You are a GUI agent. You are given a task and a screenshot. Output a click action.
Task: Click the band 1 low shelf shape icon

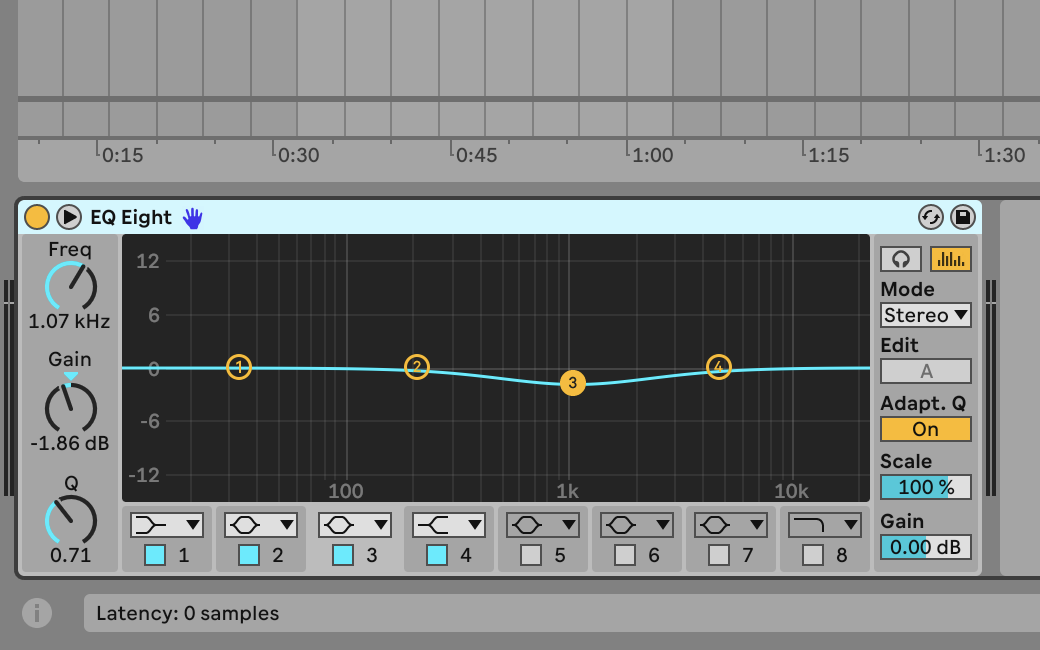coord(151,525)
